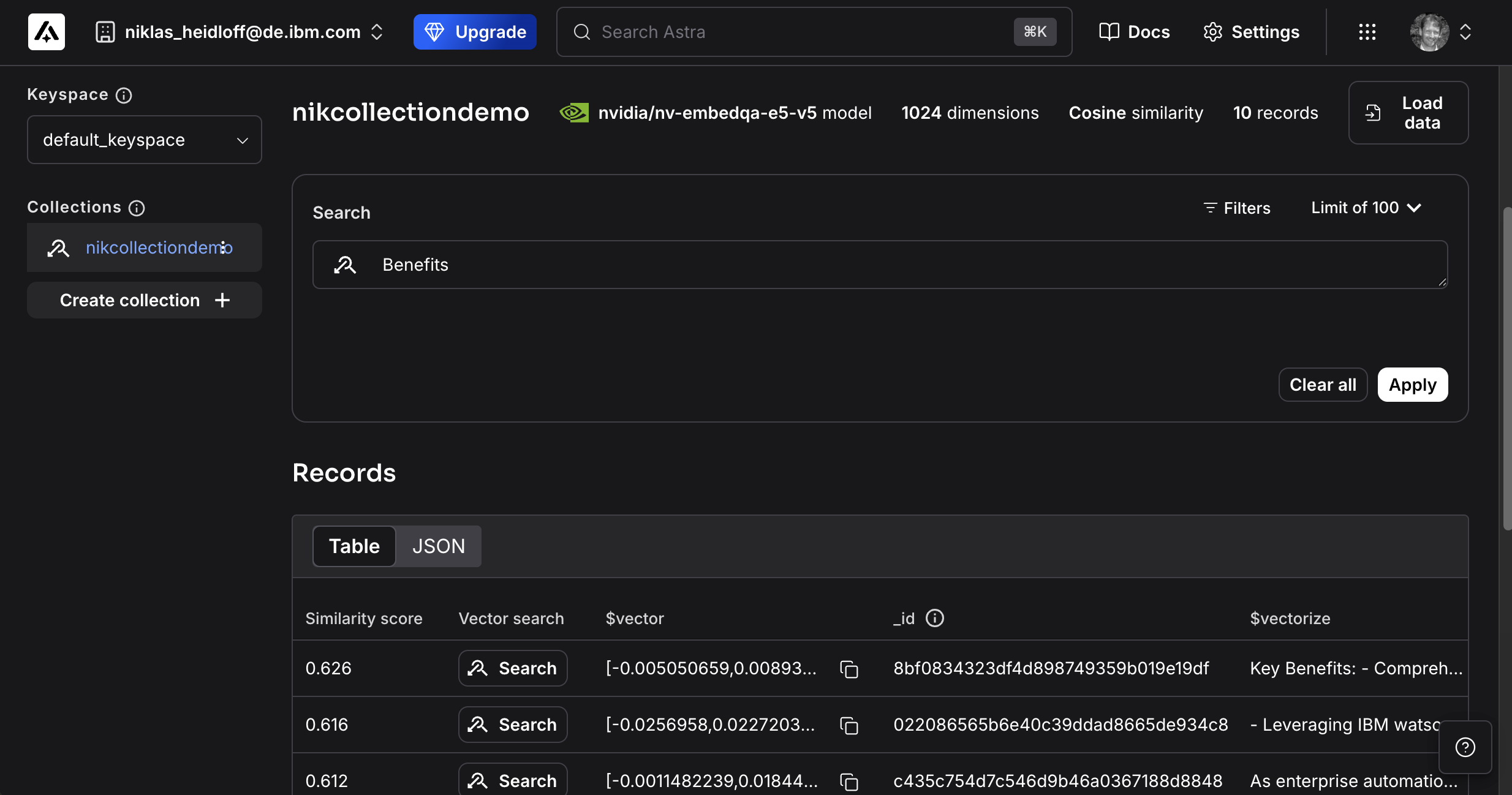This screenshot has height=795, width=1512.
Task: Click the id 8bf0834323df4d898749359b019e19df
Action: pos(1051,668)
